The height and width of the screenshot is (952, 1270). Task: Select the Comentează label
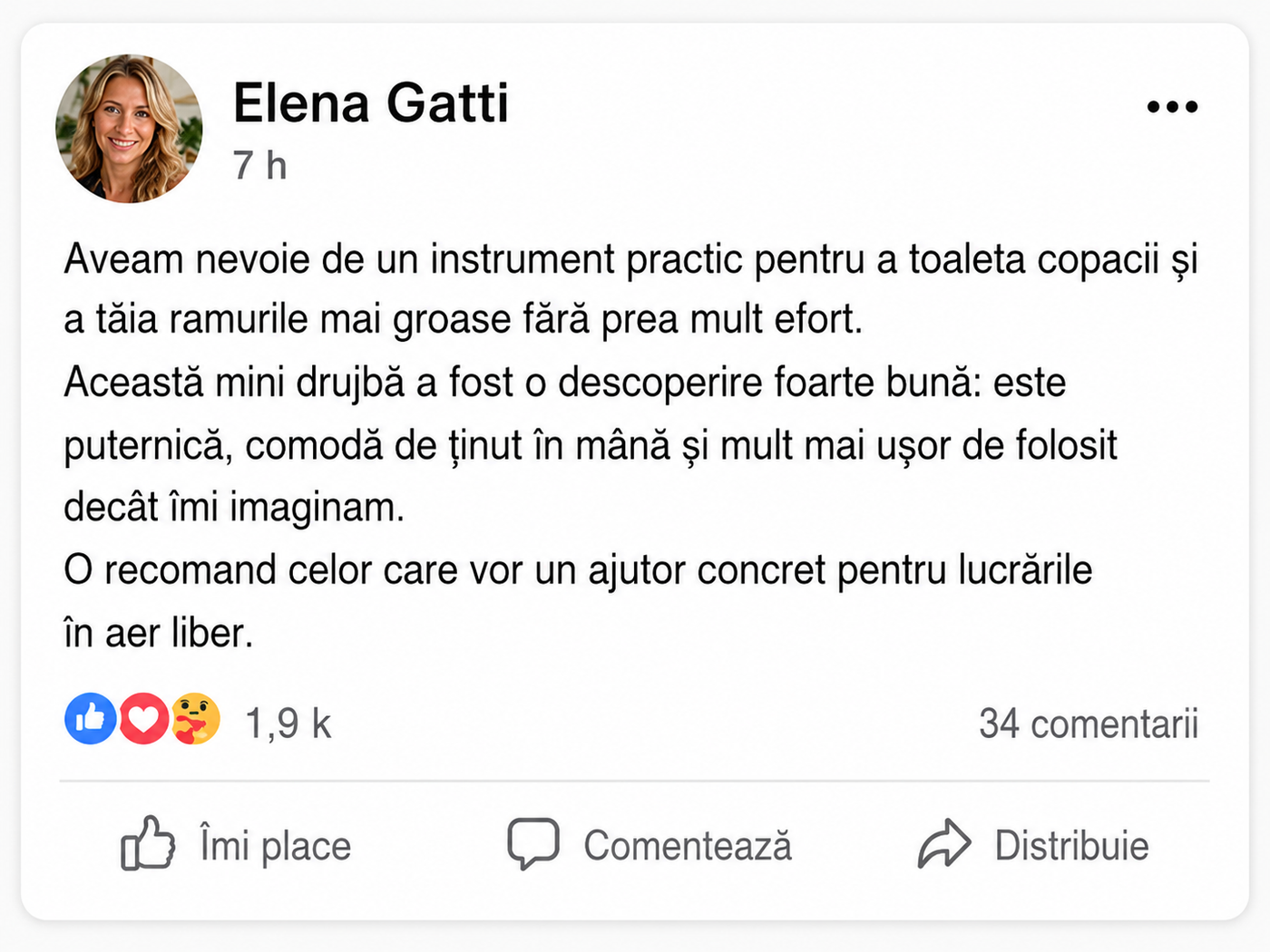coord(688,846)
